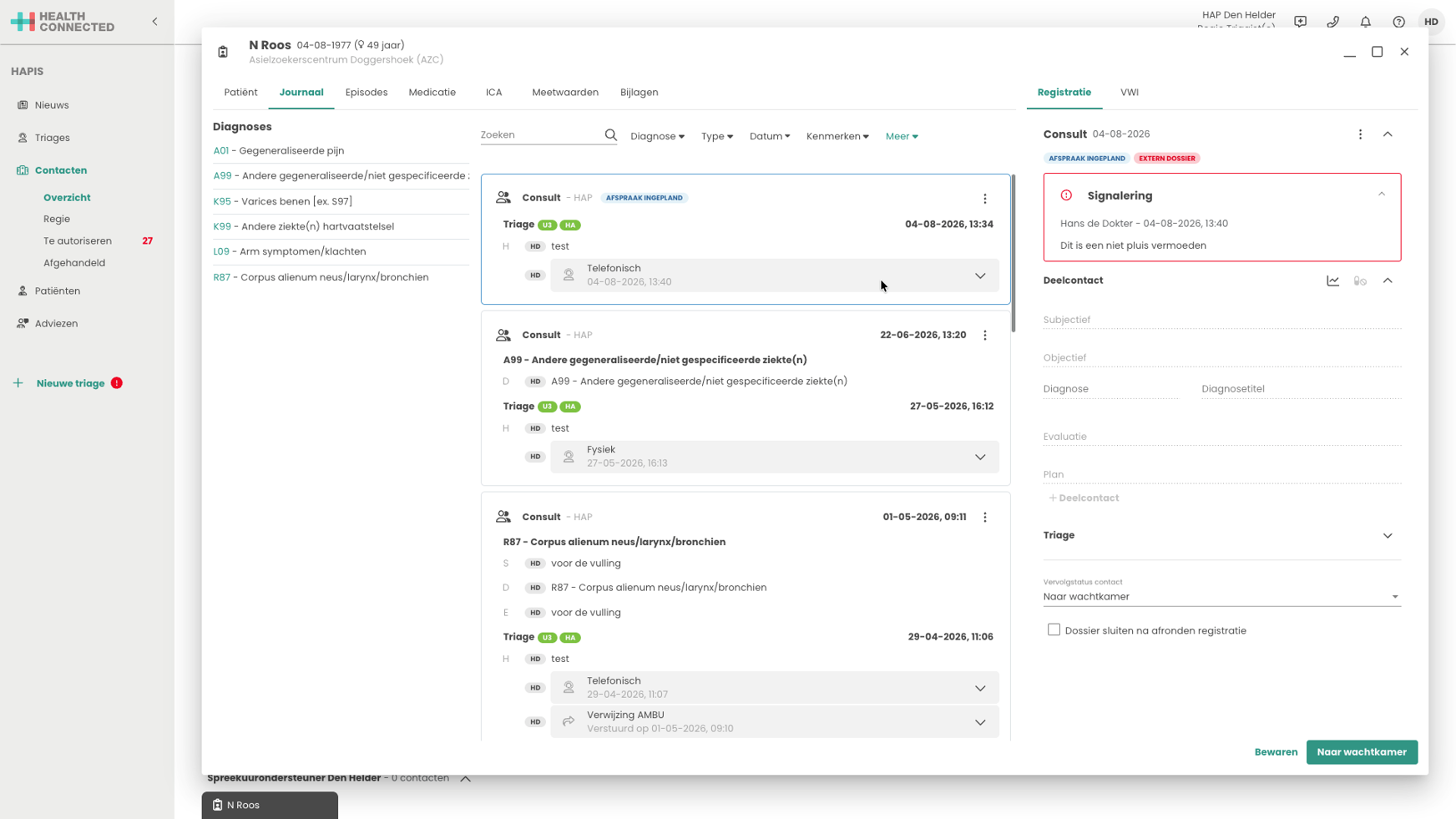Open Vervolgstatus contact dropdown
The height and width of the screenshot is (819, 1456).
click(x=1221, y=597)
